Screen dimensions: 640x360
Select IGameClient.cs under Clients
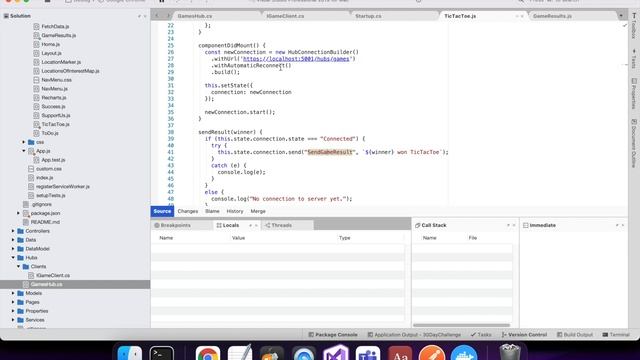[53, 276]
